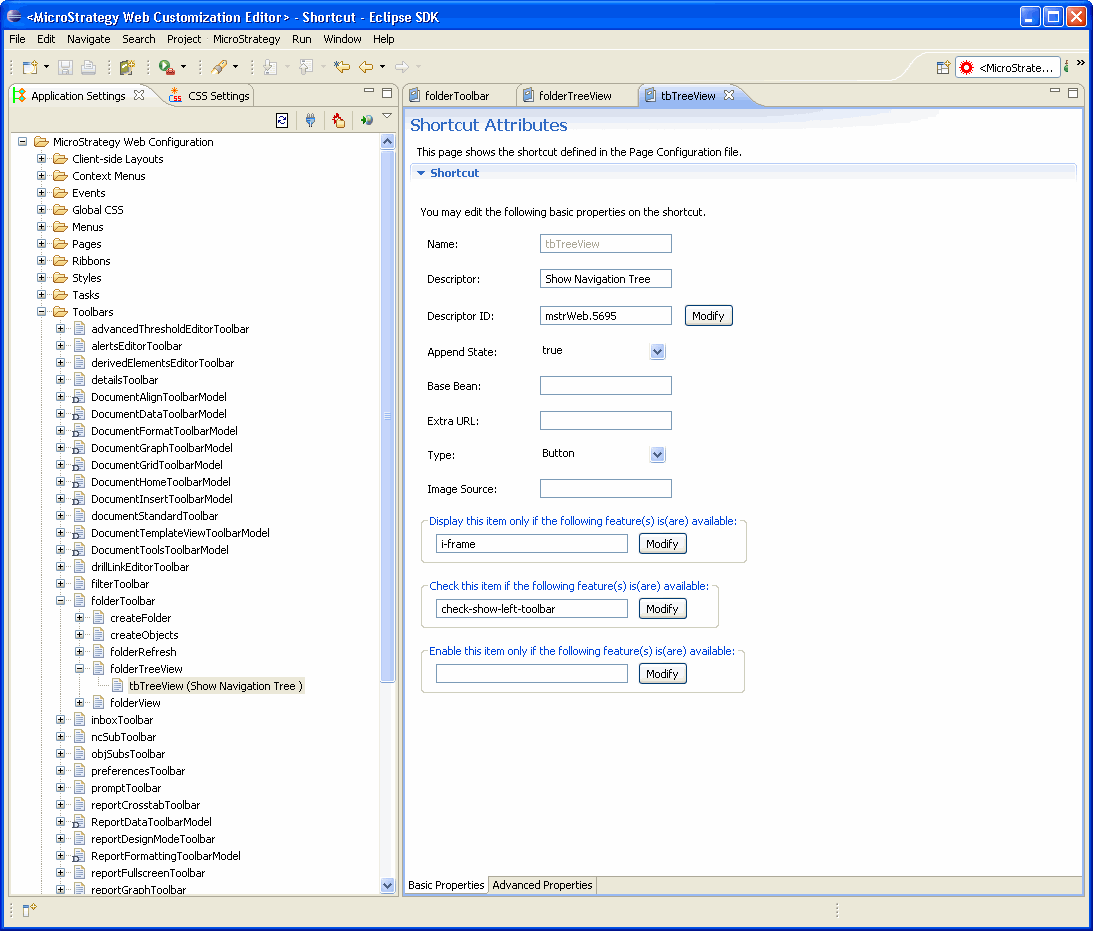Maximize the editor area
The width and height of the screenshot is (1093, 931).
point(1073,92)
